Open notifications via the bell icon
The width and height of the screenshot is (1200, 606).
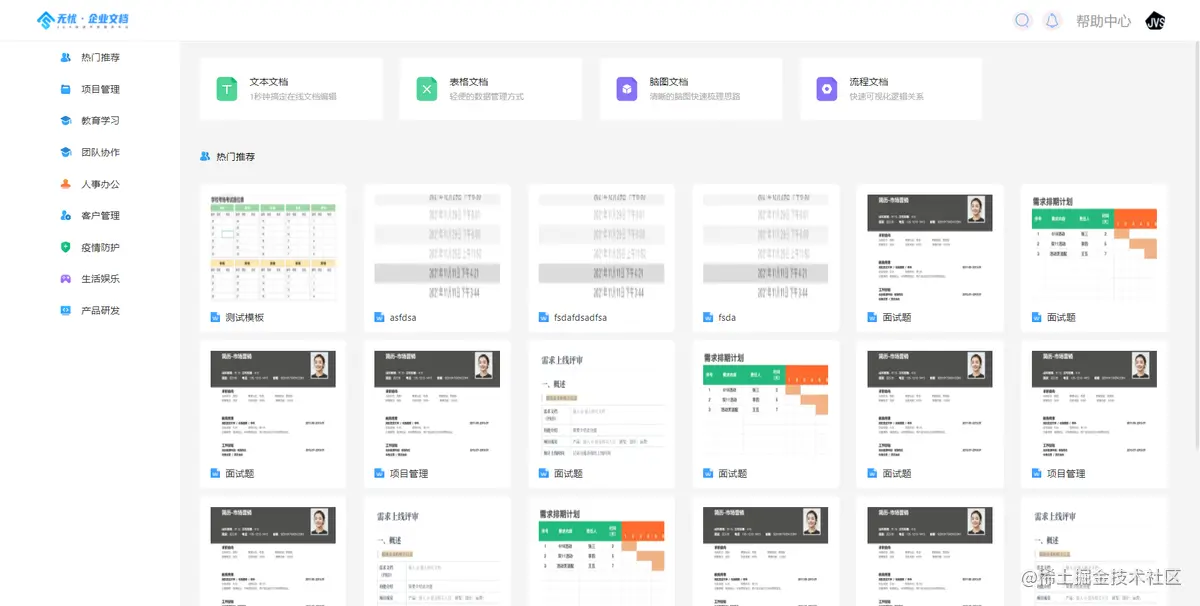pyautogui.click(x=1052, y=20)
